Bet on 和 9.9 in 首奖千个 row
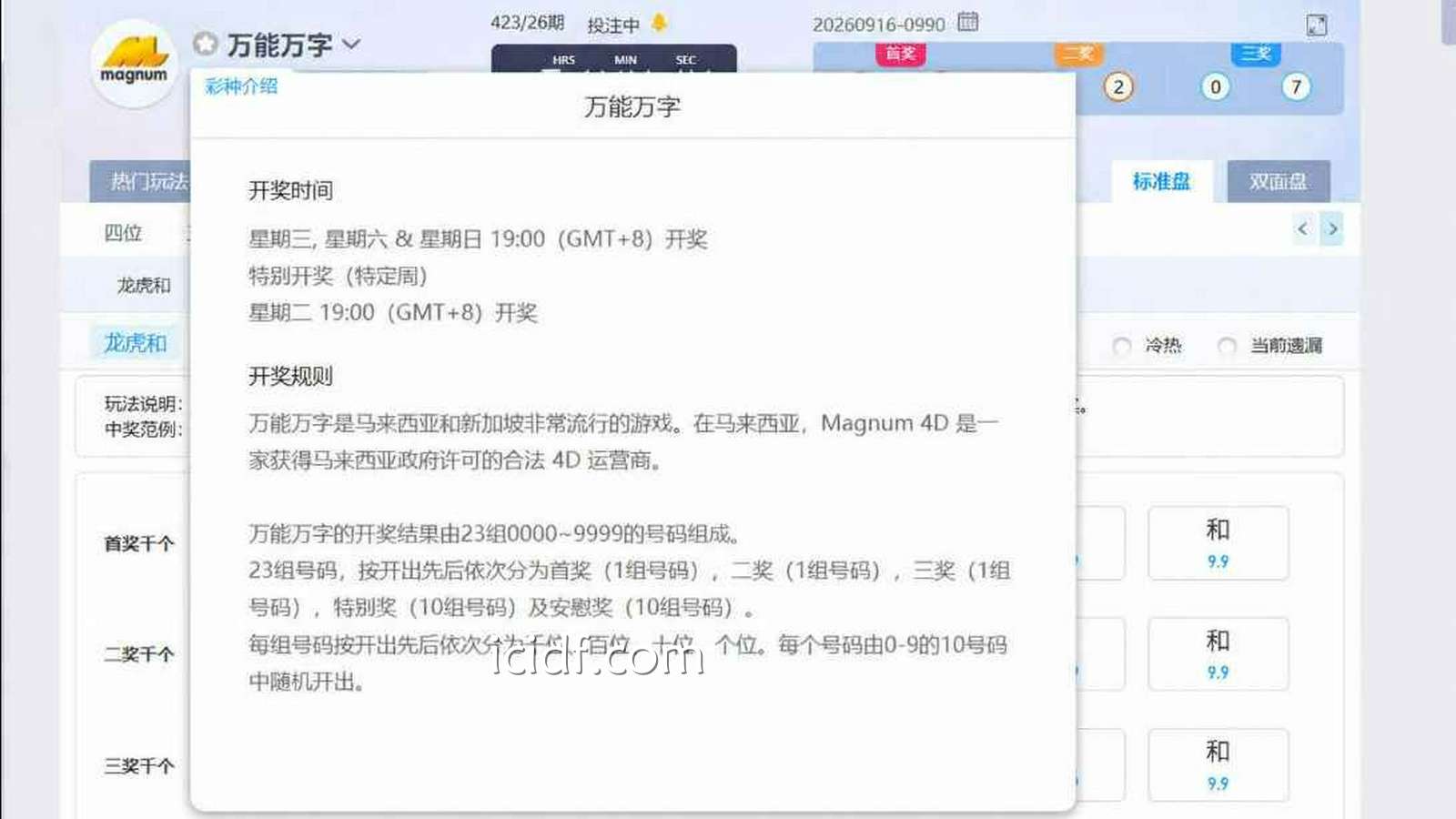This screenshot has width=1456, height=819. (x=1218, y=543)
